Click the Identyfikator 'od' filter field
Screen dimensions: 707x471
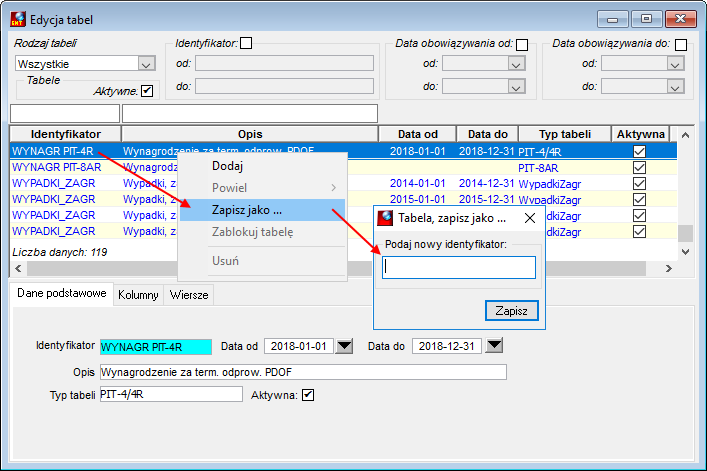285,63
